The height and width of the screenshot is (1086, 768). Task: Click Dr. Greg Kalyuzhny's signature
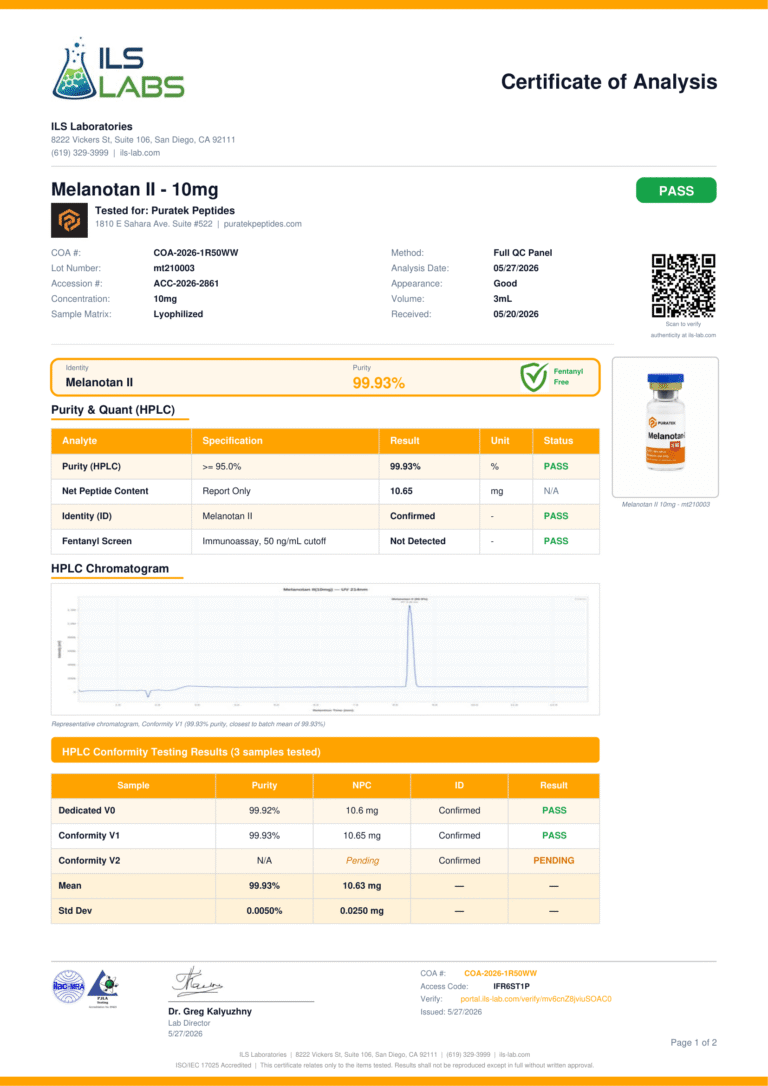(197, 983)
